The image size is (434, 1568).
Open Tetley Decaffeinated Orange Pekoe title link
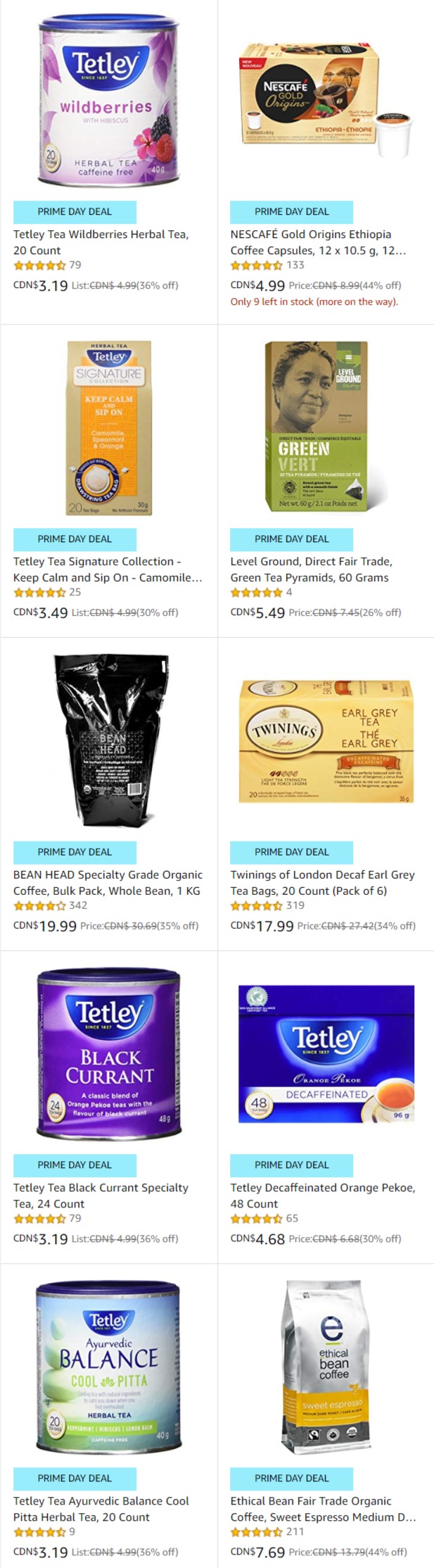coord(323,1196)
